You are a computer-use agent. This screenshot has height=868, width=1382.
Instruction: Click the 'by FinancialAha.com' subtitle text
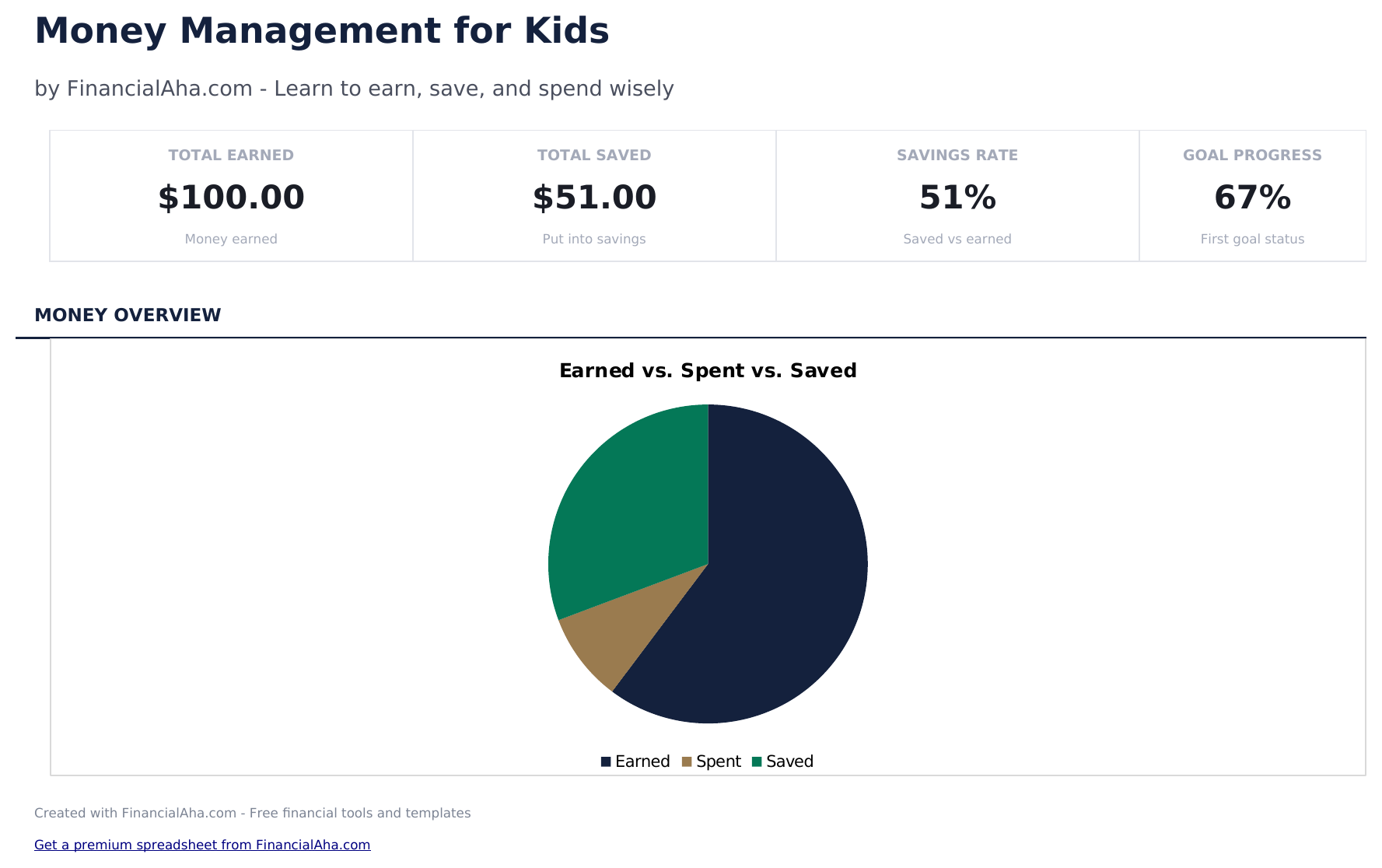(x=354, y=89)
